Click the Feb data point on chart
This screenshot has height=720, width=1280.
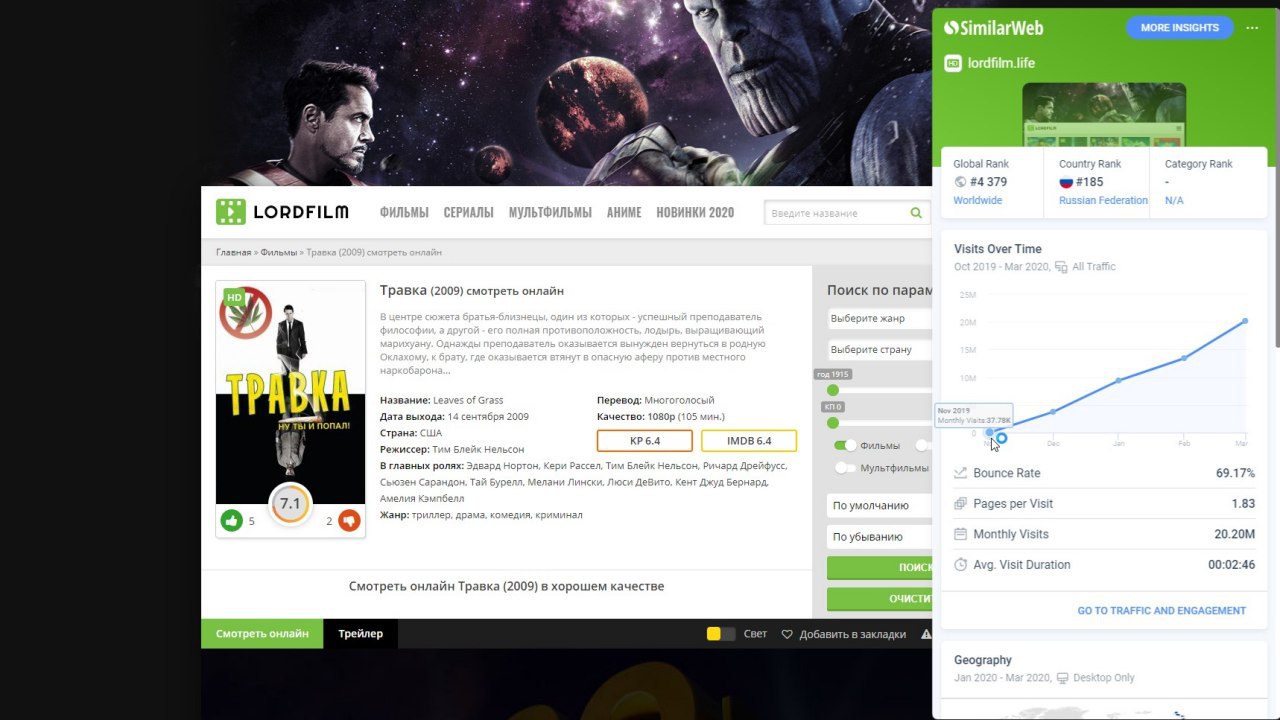pos(1184,358)
